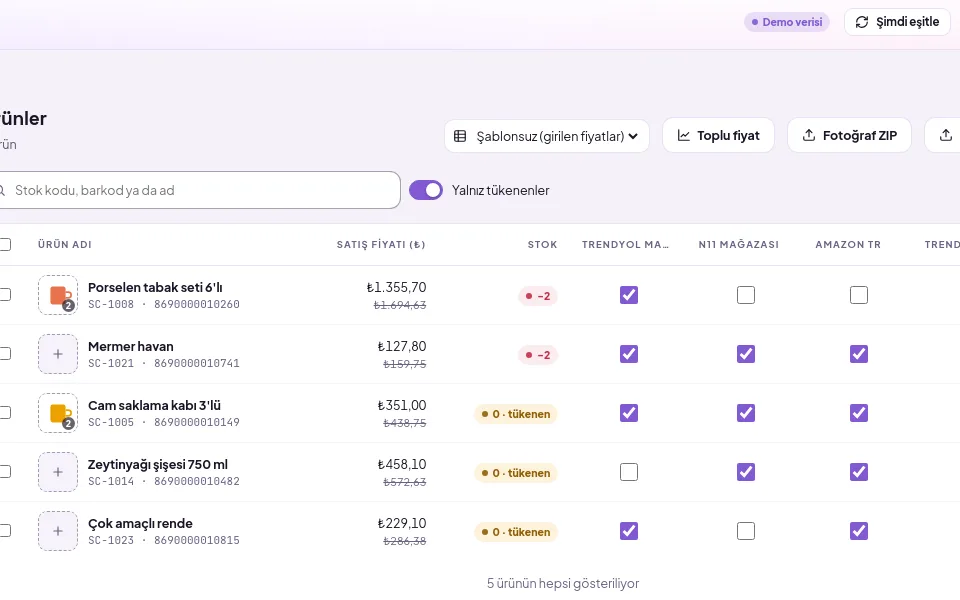This screenshot has width=960, height=600.
Task: Uncheck Trendyol for Porselen tabak seti
Action: click(x=629, y=295)
